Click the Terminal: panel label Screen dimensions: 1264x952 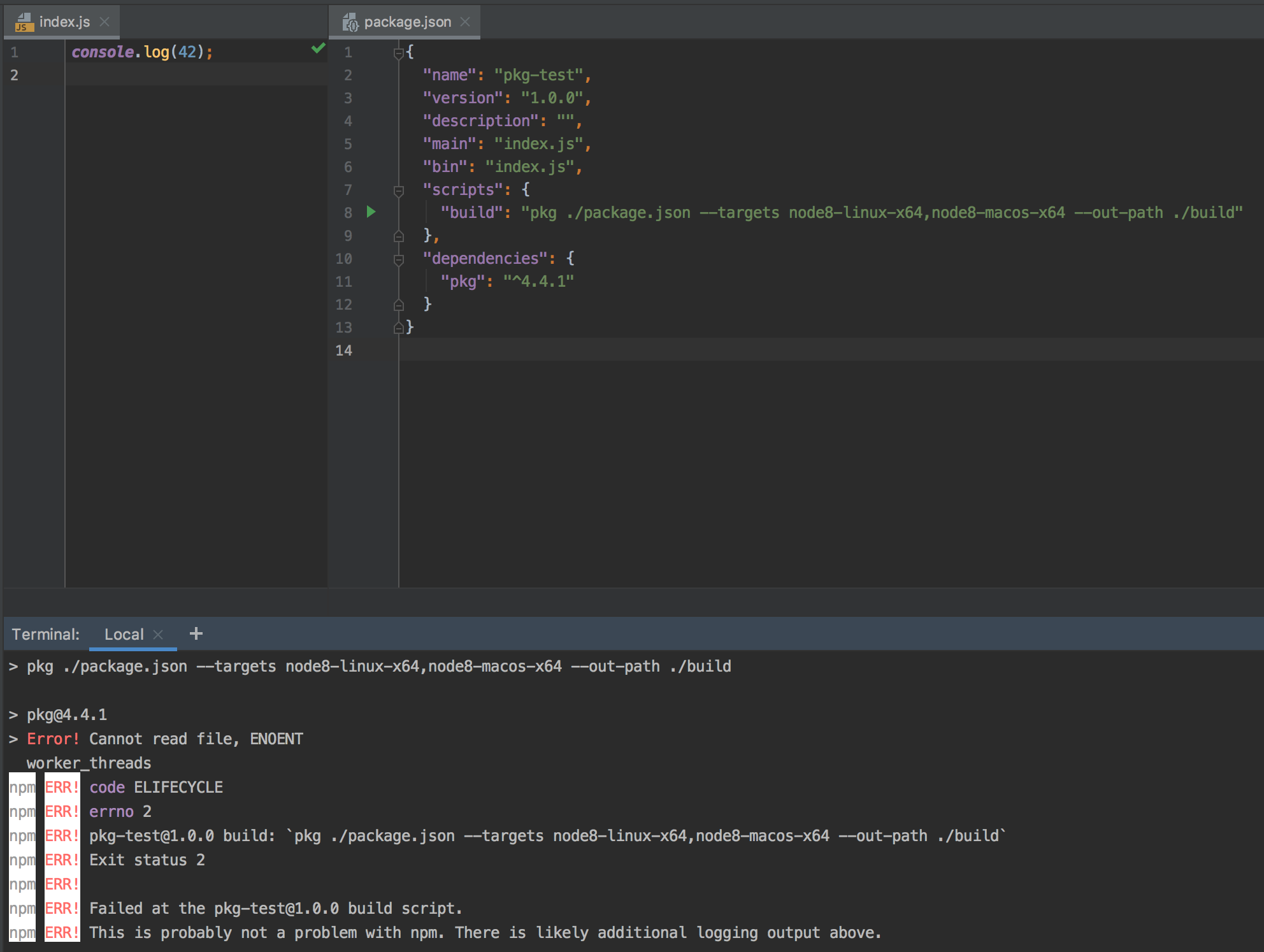pyautogui.click(x=46, y=633)
